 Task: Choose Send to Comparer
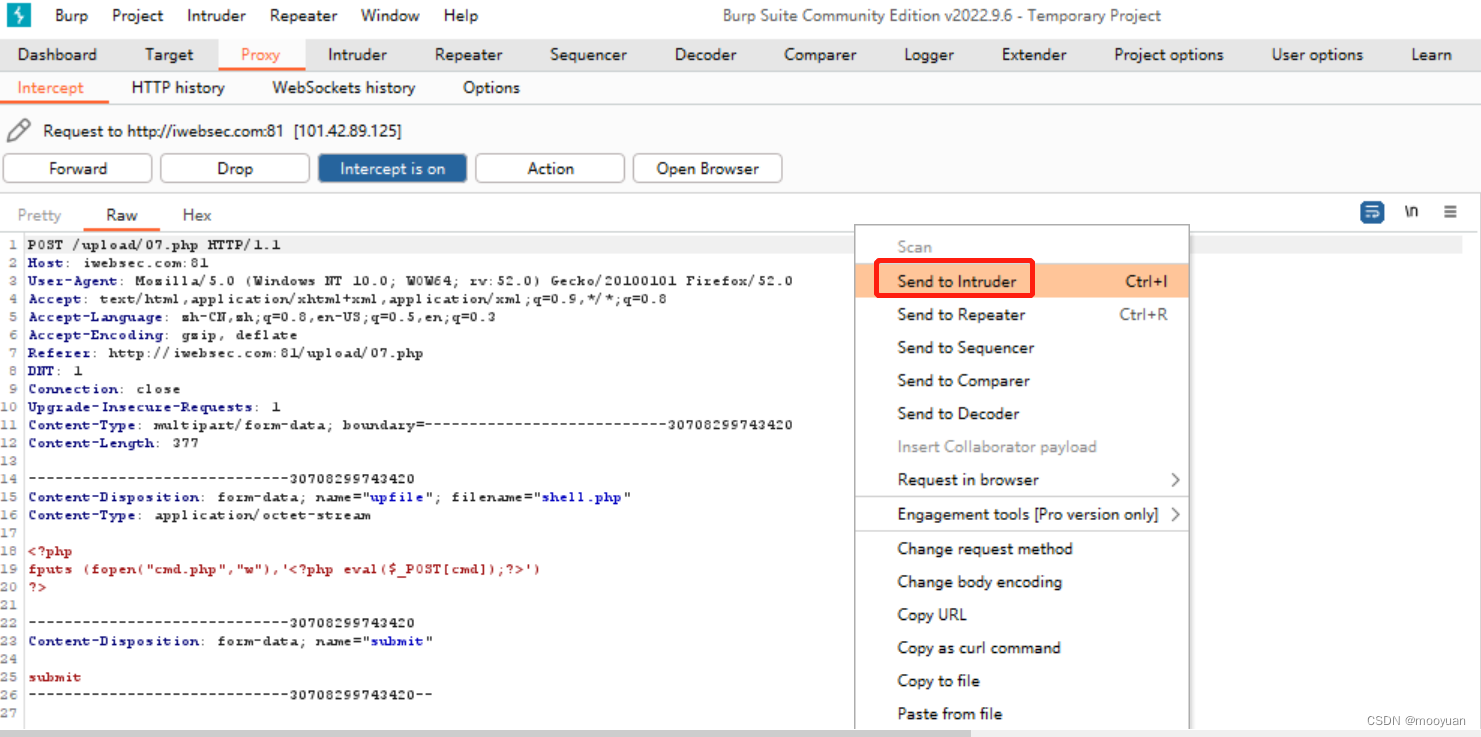tap(1022, 380)
